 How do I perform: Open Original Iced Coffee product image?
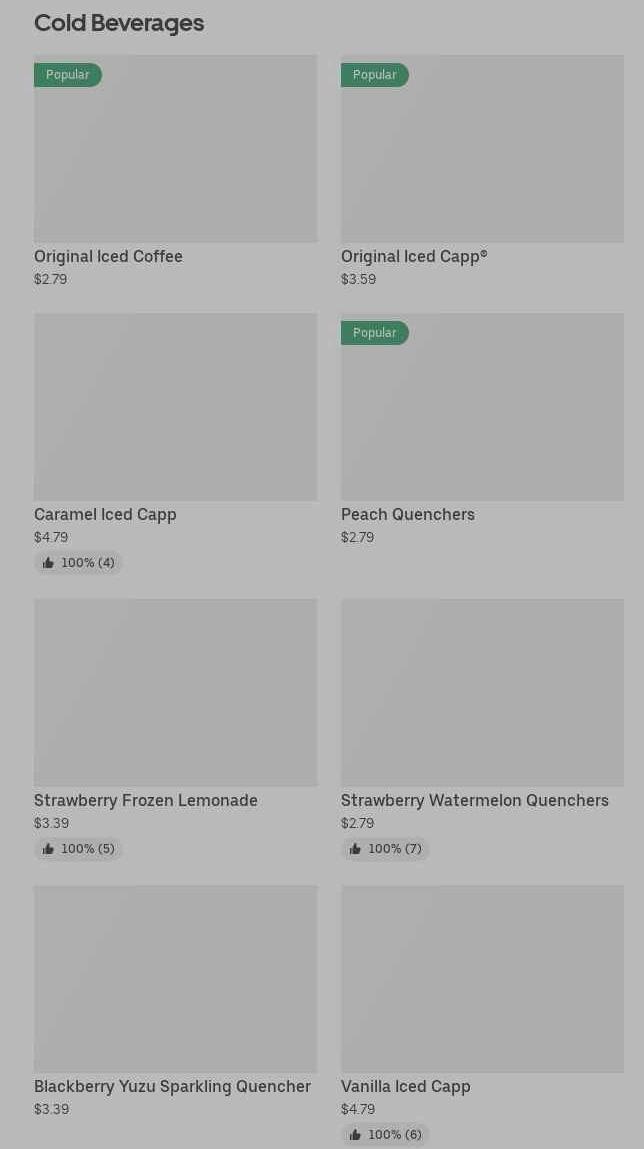point(175,160)
